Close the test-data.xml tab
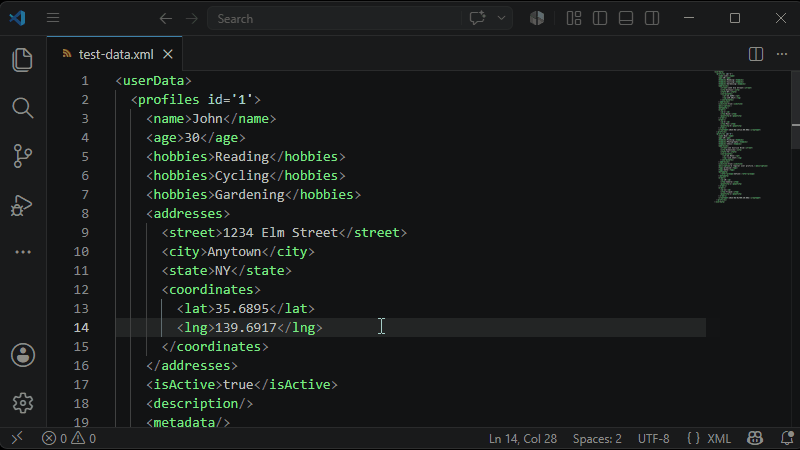 click(x=168, y=55)
